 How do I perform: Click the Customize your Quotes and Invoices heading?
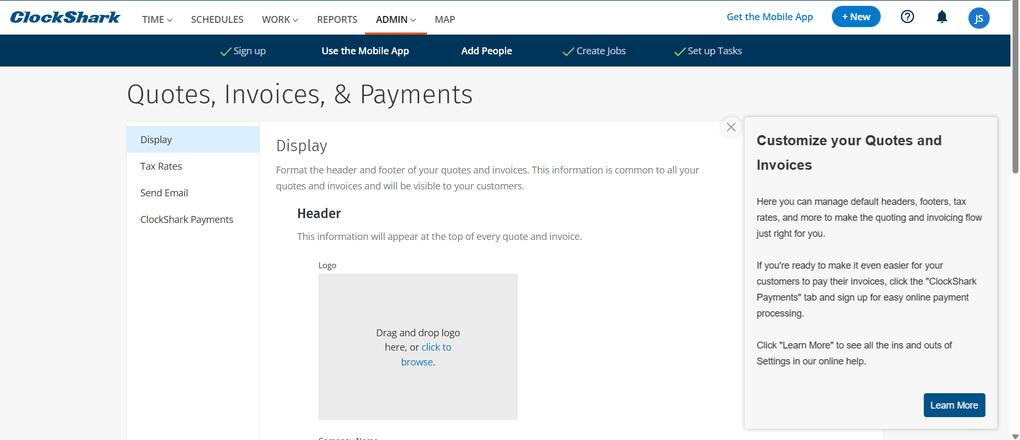coord(849,152)
